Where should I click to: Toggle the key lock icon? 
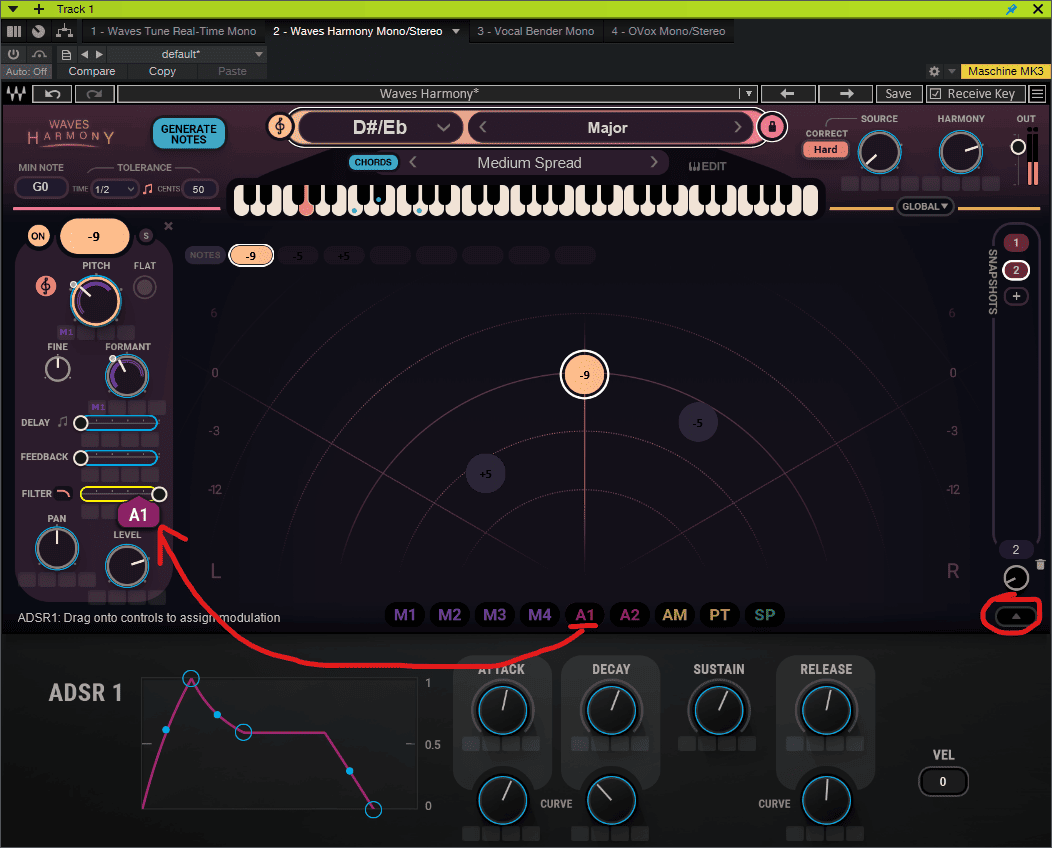pyautogui.click(x=772, y=126)
